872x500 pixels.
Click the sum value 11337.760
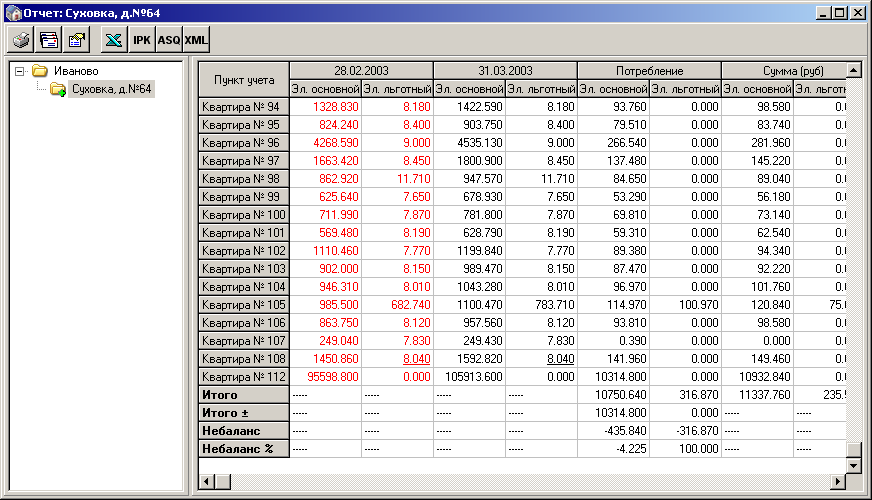[x=765, y=395]
